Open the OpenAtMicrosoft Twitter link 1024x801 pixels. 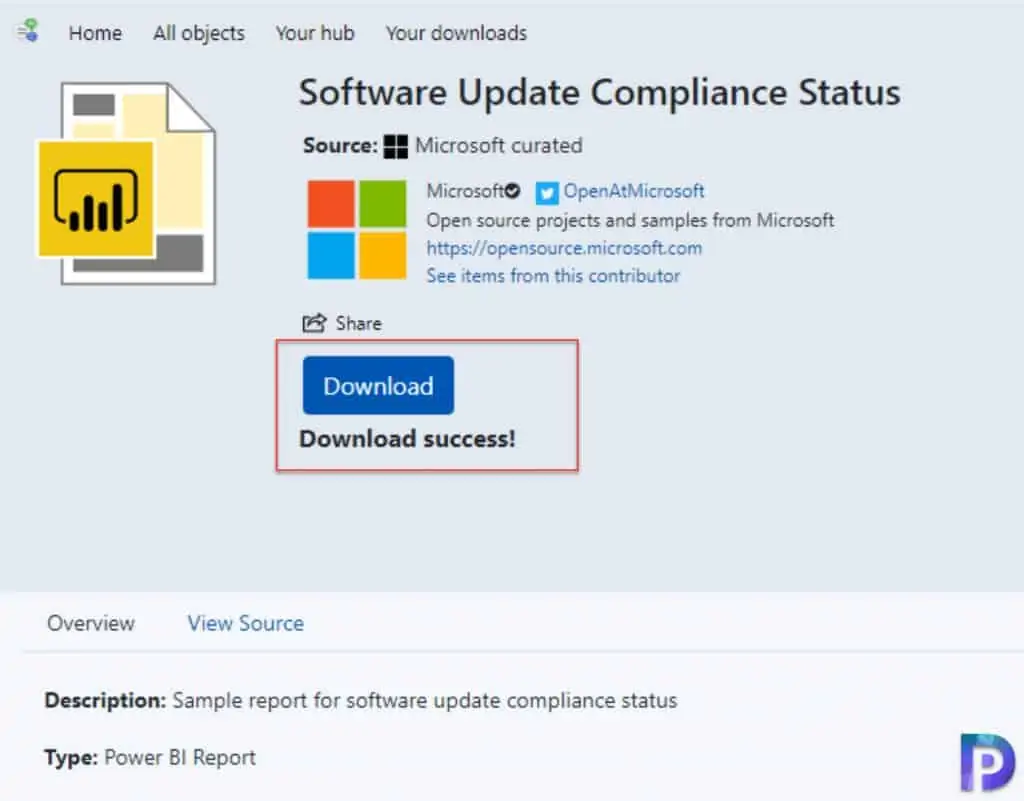pos(633,191)
